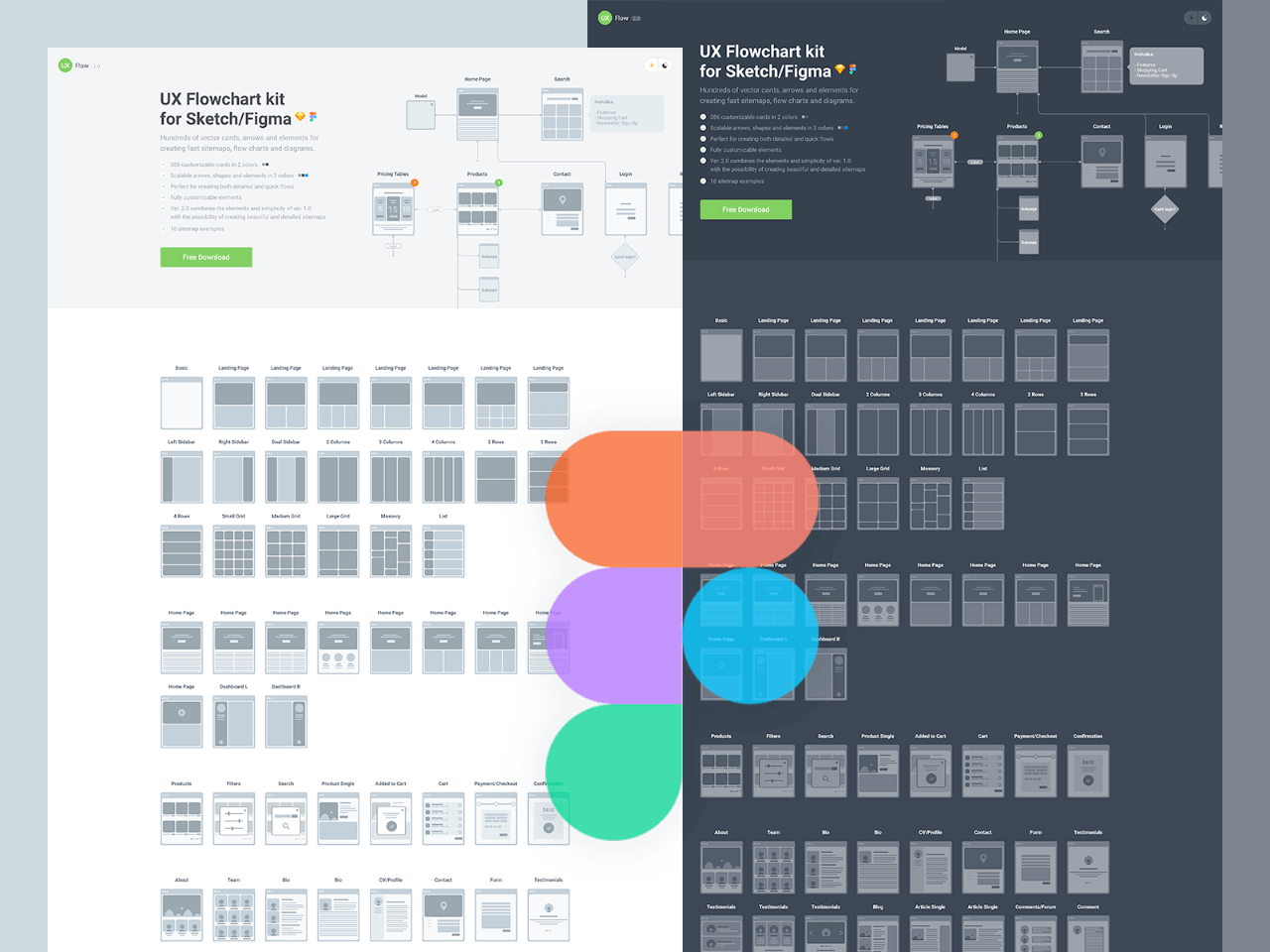Click the color dots after '2 colors' on the light page
The image size is (1270, 952).
(265, 165)
